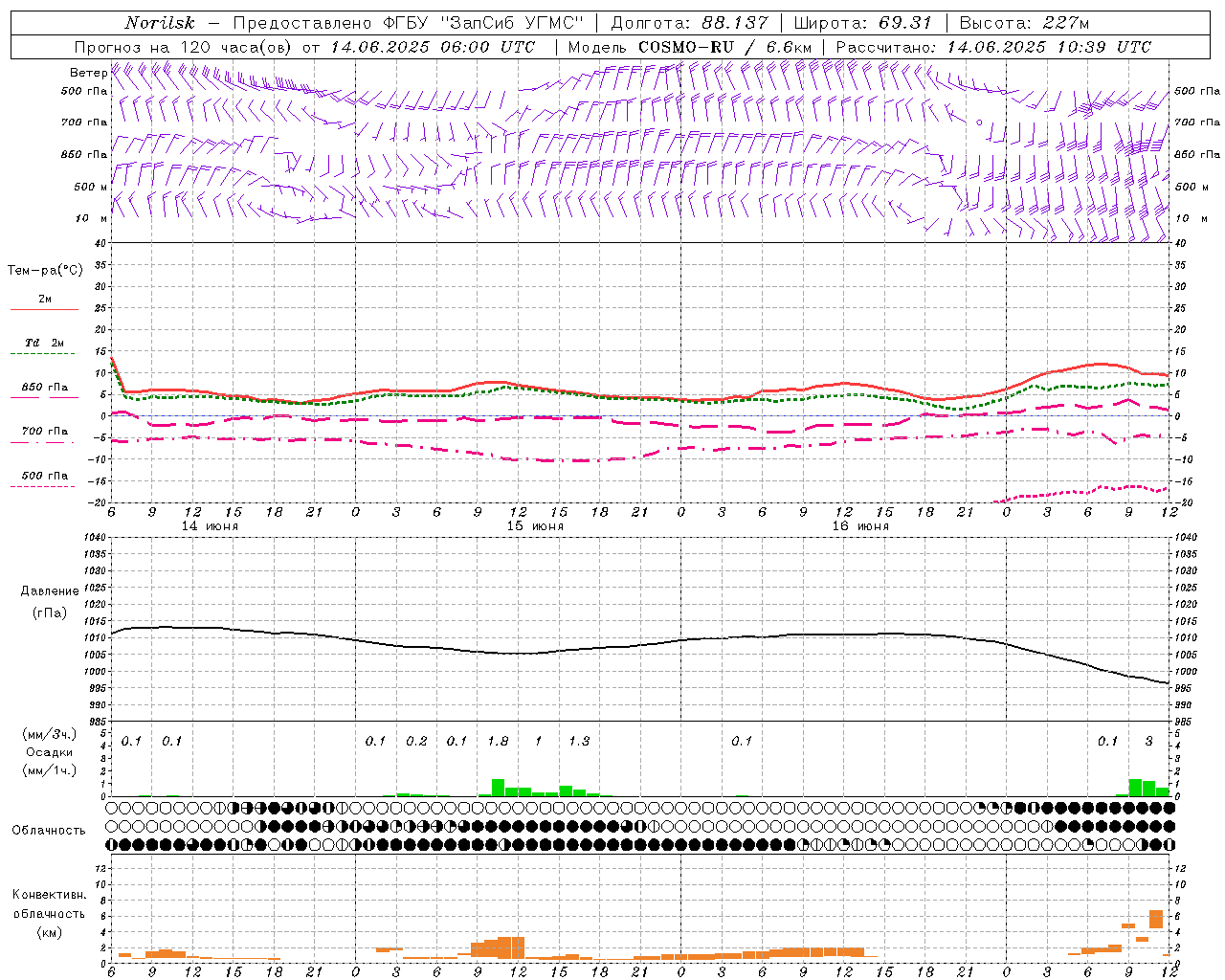Screen dimensions: 1225x980
Task: Click the left "500 м" wind level label
Action: (91, 187)
